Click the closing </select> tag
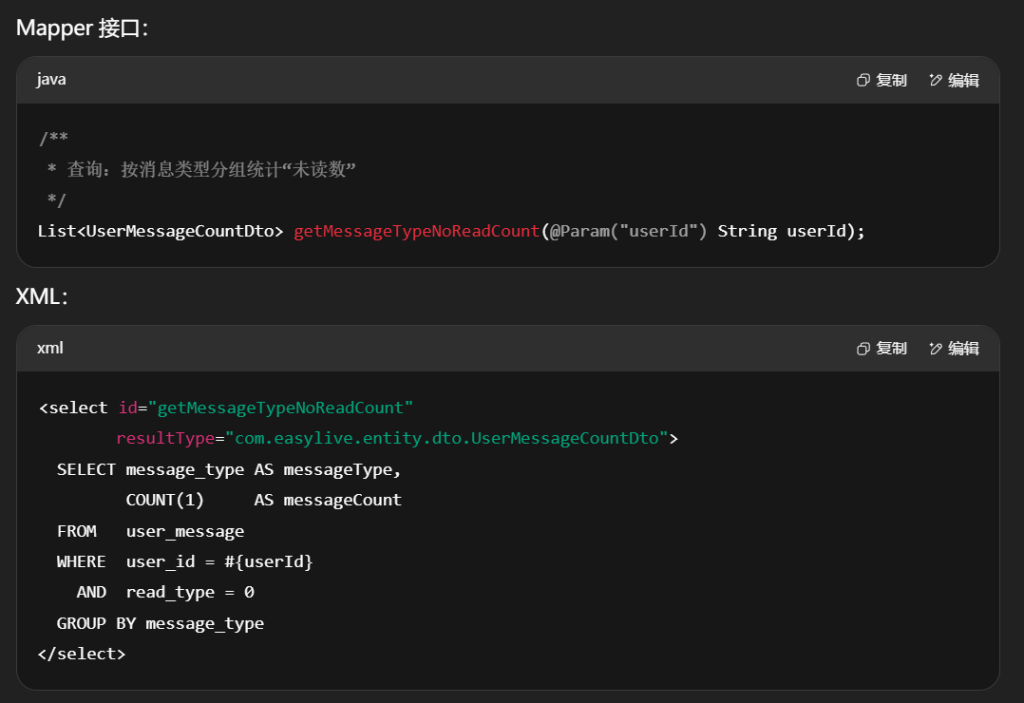 (x=82, y=654)
